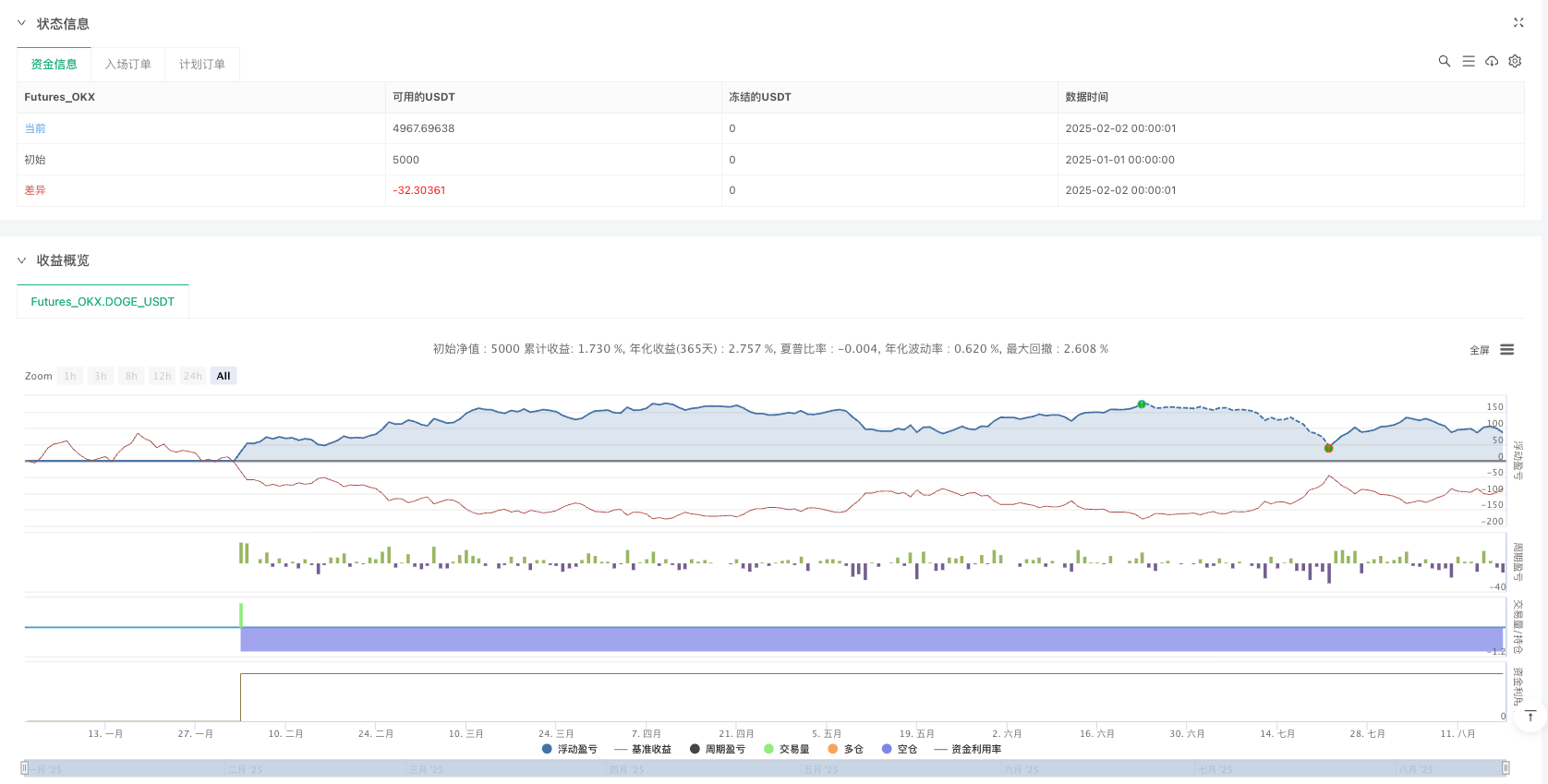
Task: Toggle 空仓 series in the legend
Action: tap(900, 749)
